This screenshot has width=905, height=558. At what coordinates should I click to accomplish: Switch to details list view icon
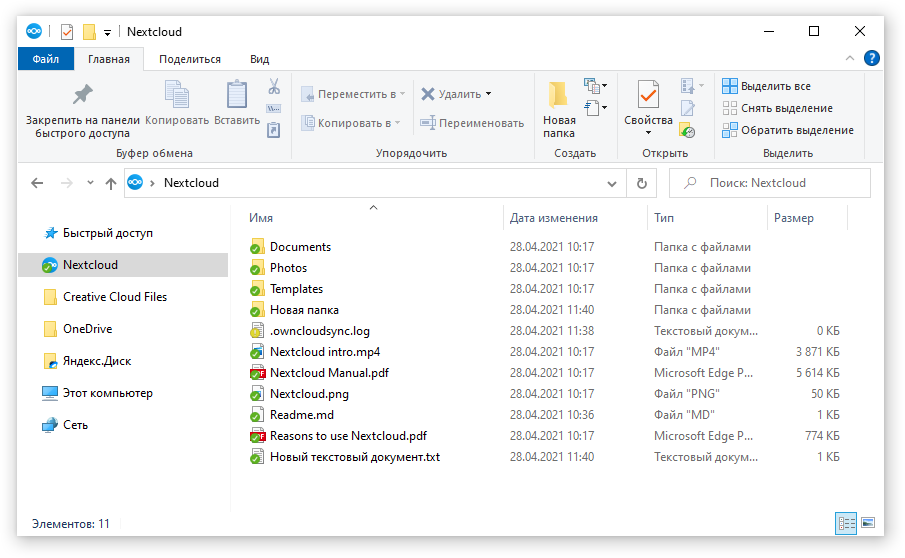[x=846, y=523]
